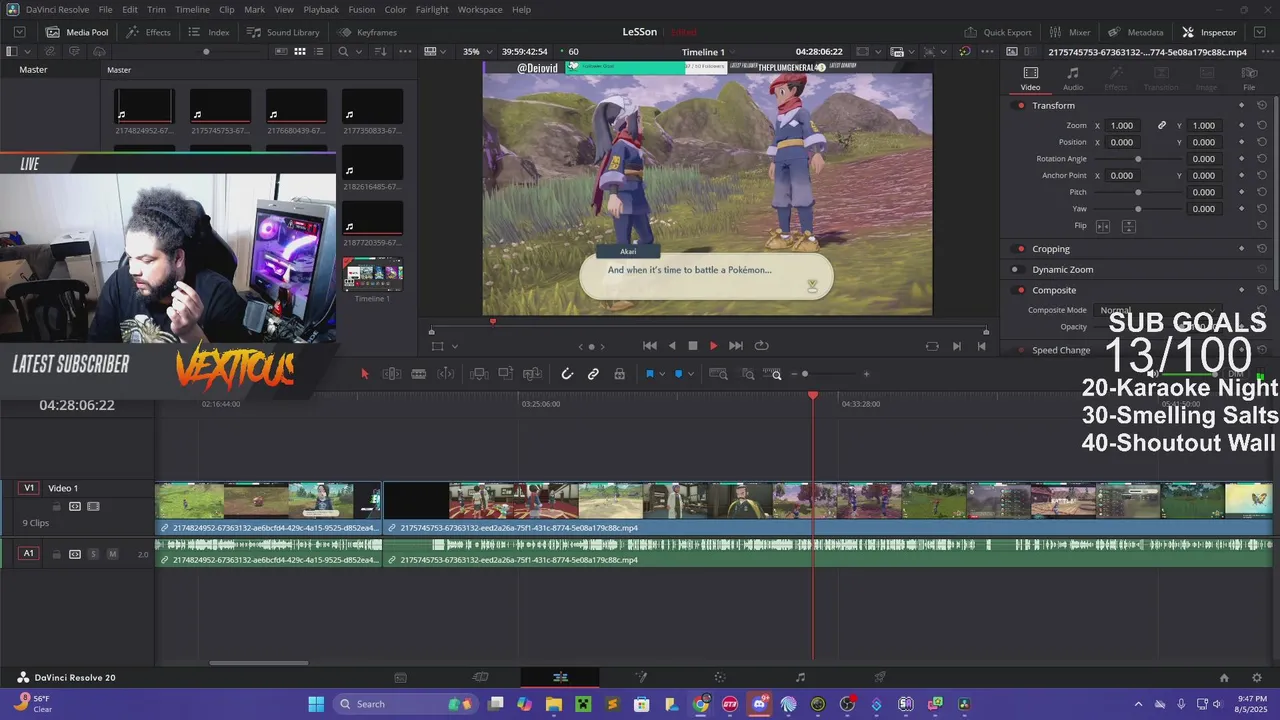Activate the Trim Edit Mode tool
This screenshot has width=1280, height=720.
point(392,374)
